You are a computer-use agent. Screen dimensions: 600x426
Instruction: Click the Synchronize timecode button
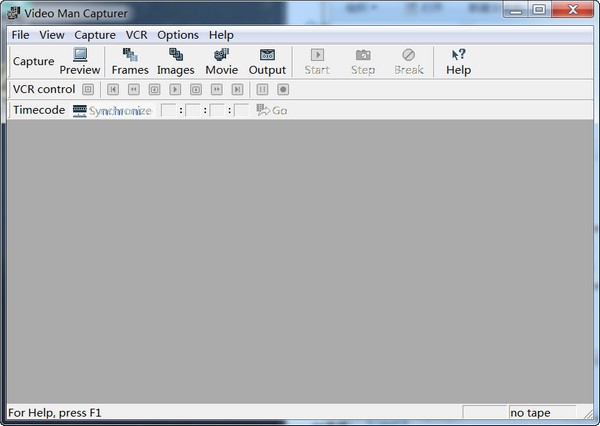point(112,110)
